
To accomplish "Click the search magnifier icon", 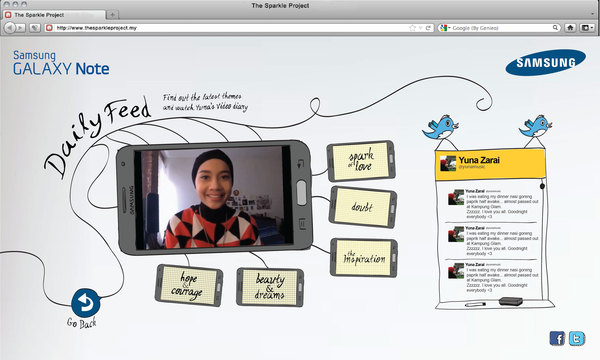I will tap(555, 28).
